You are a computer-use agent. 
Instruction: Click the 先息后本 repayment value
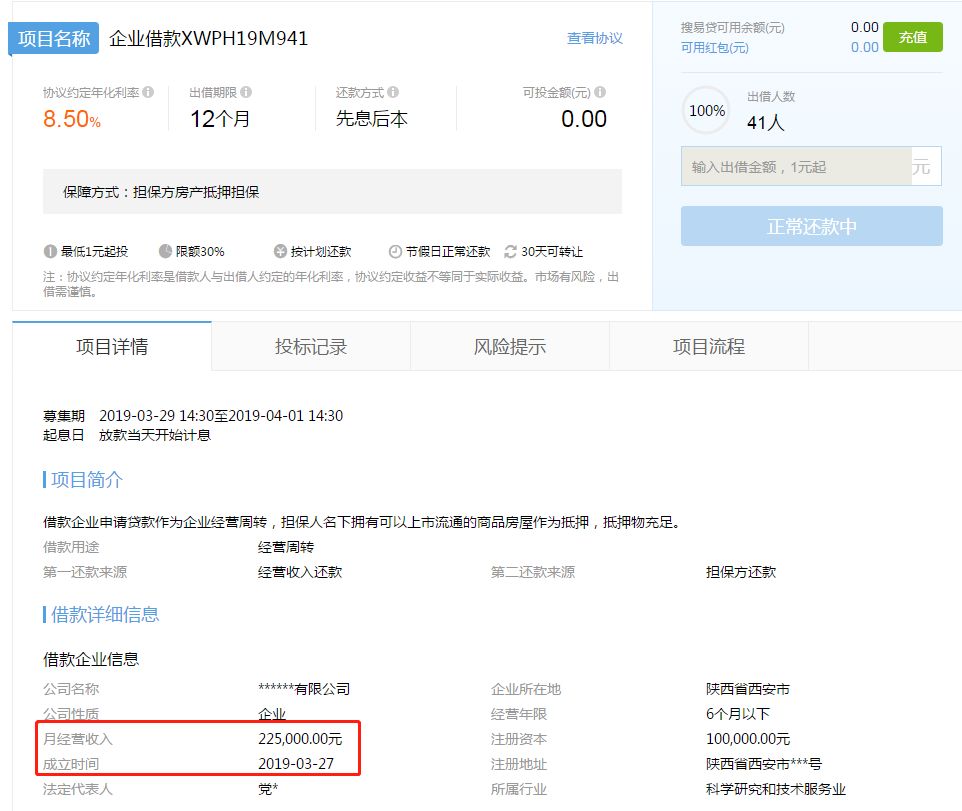371,118
